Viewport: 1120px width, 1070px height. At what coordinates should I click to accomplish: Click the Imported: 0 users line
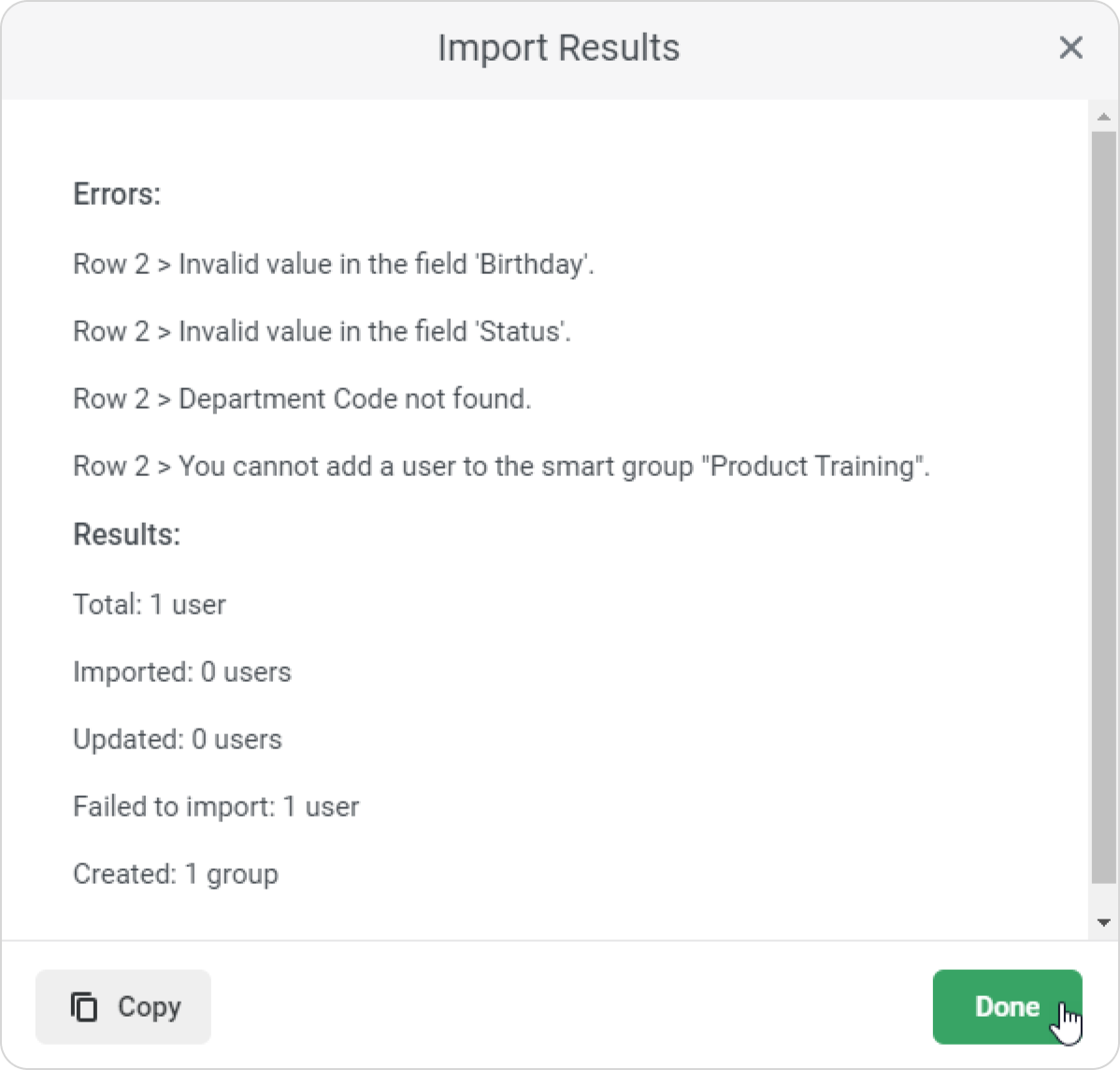182,672
